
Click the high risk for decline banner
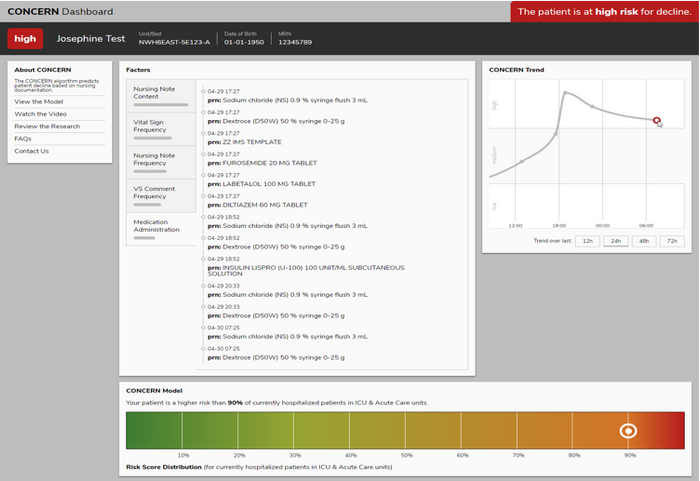[x=604, y=12]
